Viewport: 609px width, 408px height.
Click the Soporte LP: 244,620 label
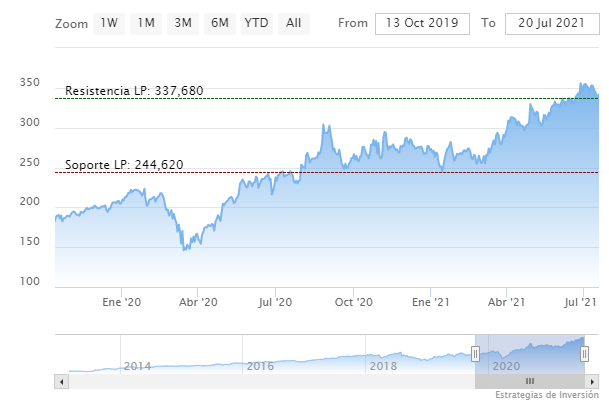pos(124,165)
